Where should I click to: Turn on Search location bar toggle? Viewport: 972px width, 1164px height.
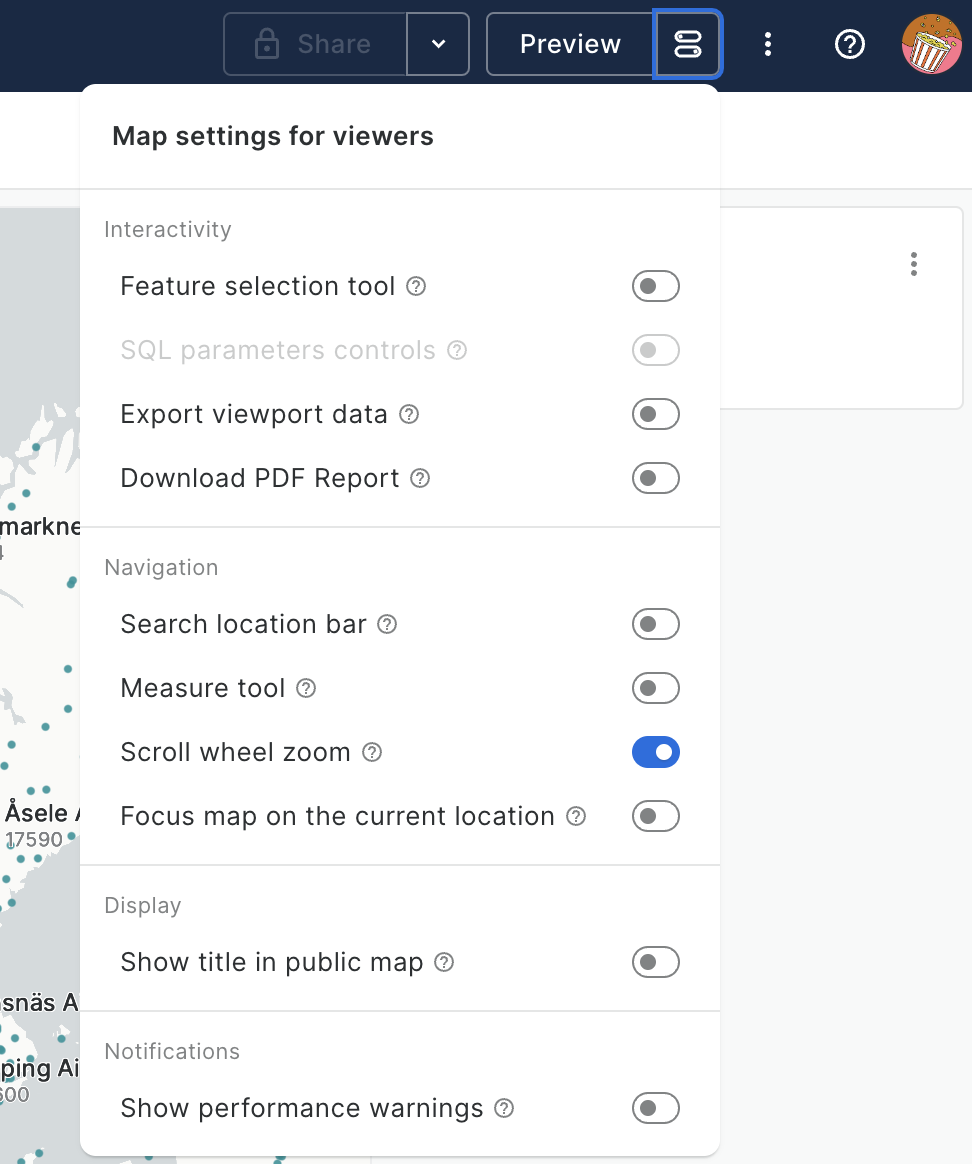pyautogui.click(x=655, y=624)
